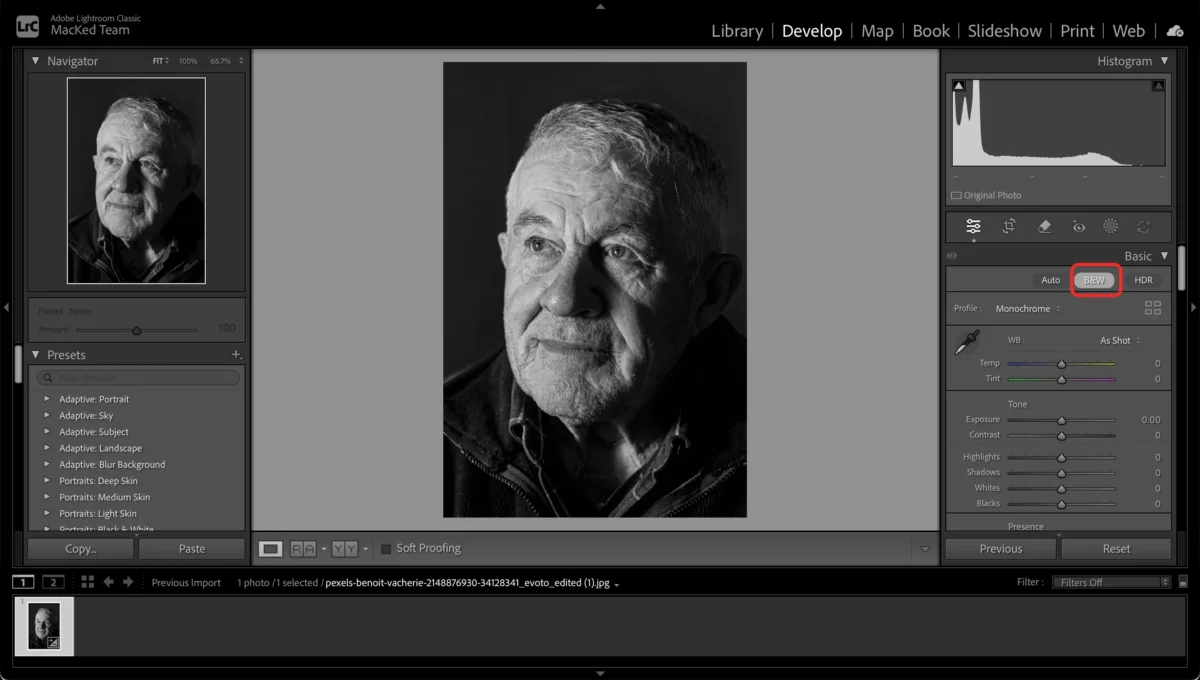The image size is (1200, 680).
Task: Click the add preset plus icon
Action: pyautogui.click(x=236, y=355)
